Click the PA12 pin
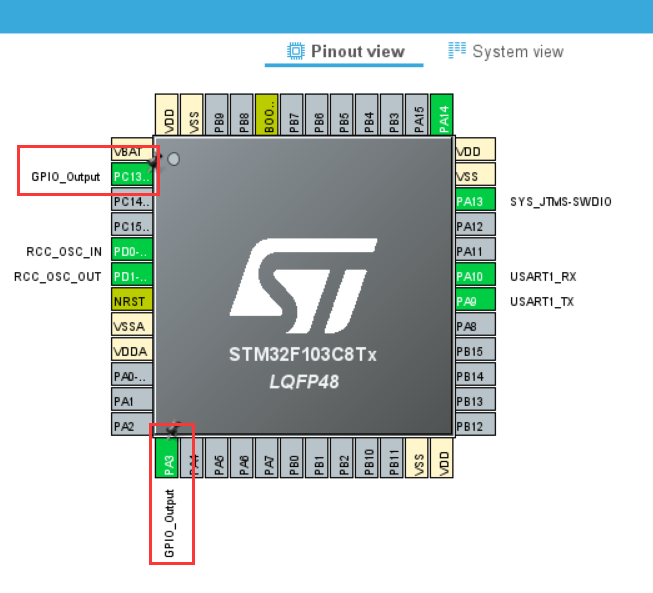Screen dimensions: 653x593 (475, 226)
